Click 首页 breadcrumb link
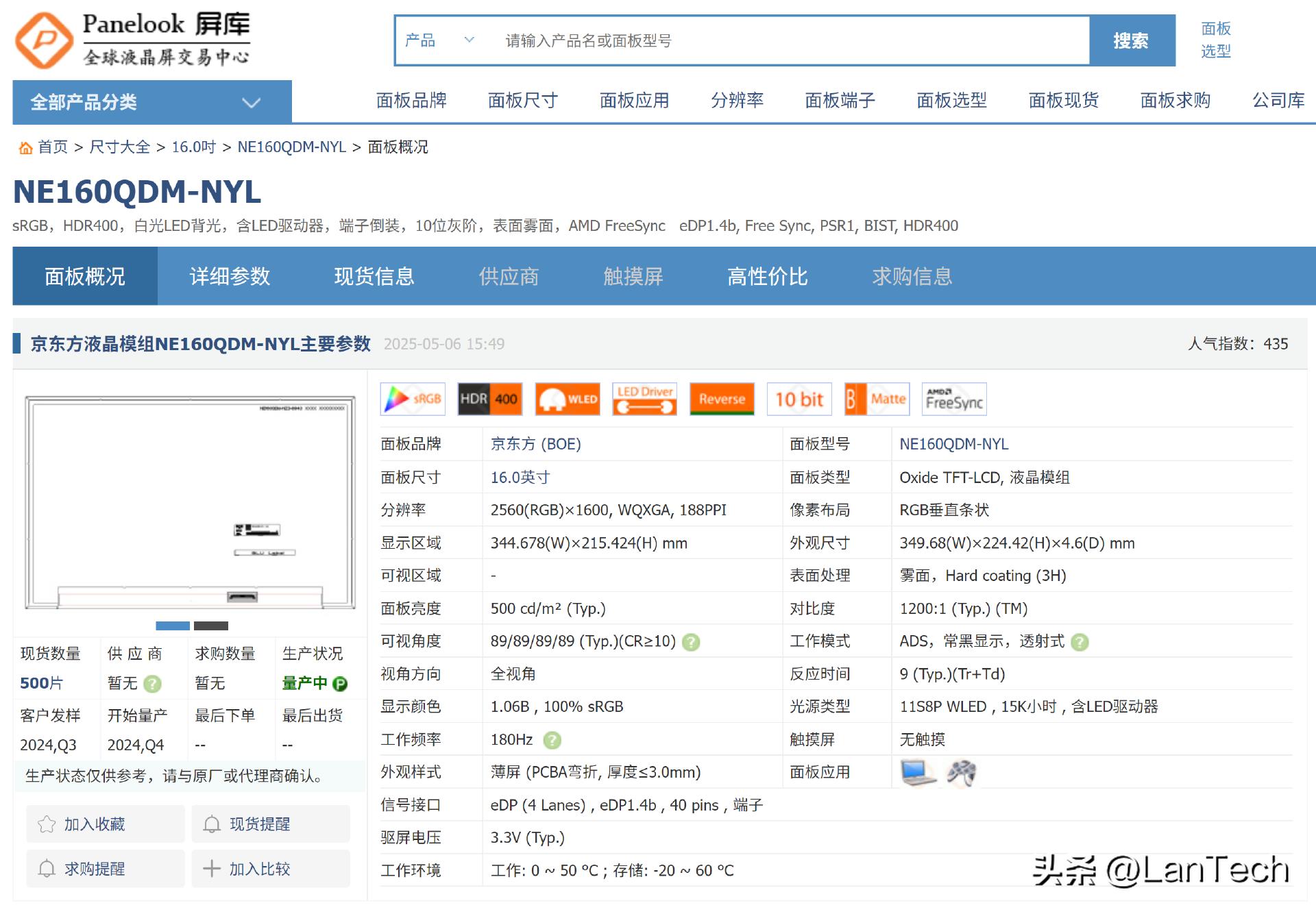The height and width of the screenshot is (914, 1316). click(x=53, y=147)
